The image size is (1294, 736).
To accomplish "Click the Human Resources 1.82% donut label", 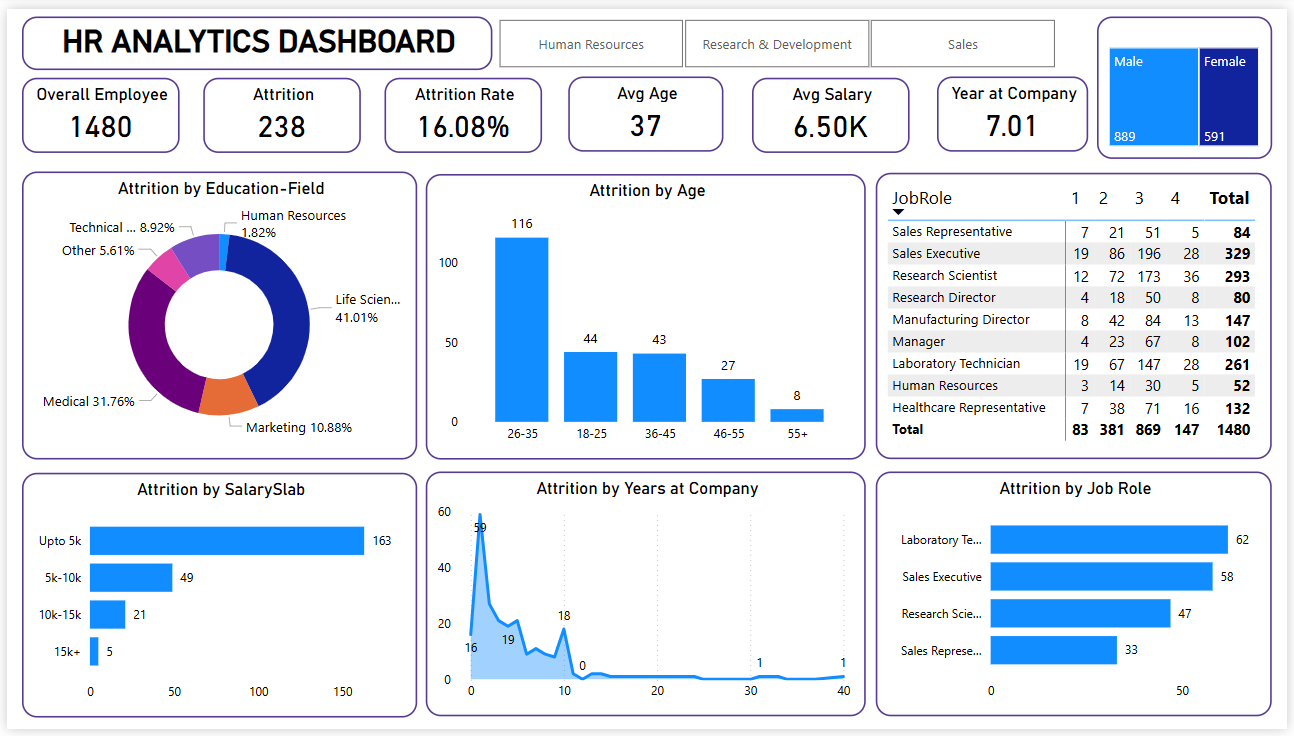I will [x=293, y=224].
